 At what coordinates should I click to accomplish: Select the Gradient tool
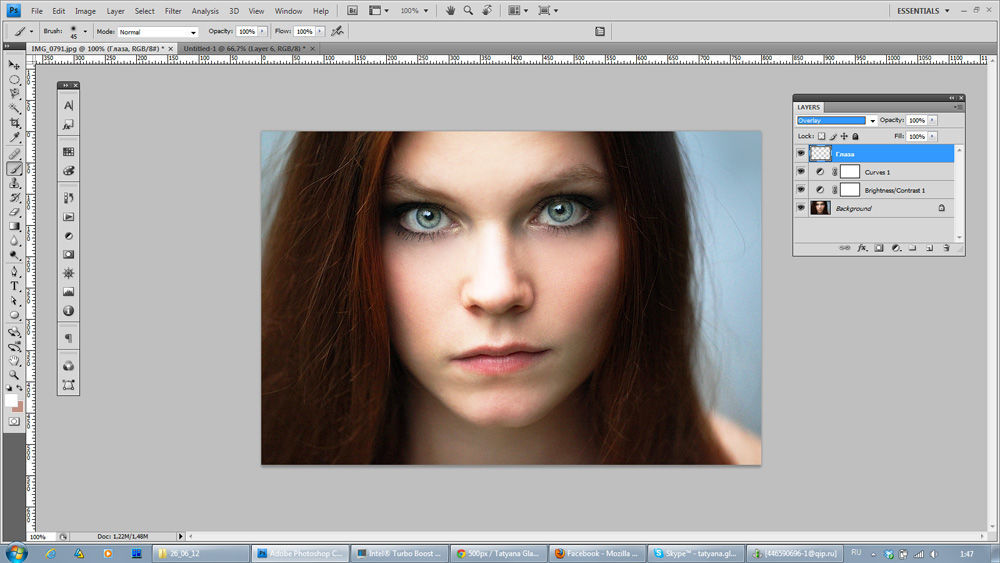click(14, 226)
